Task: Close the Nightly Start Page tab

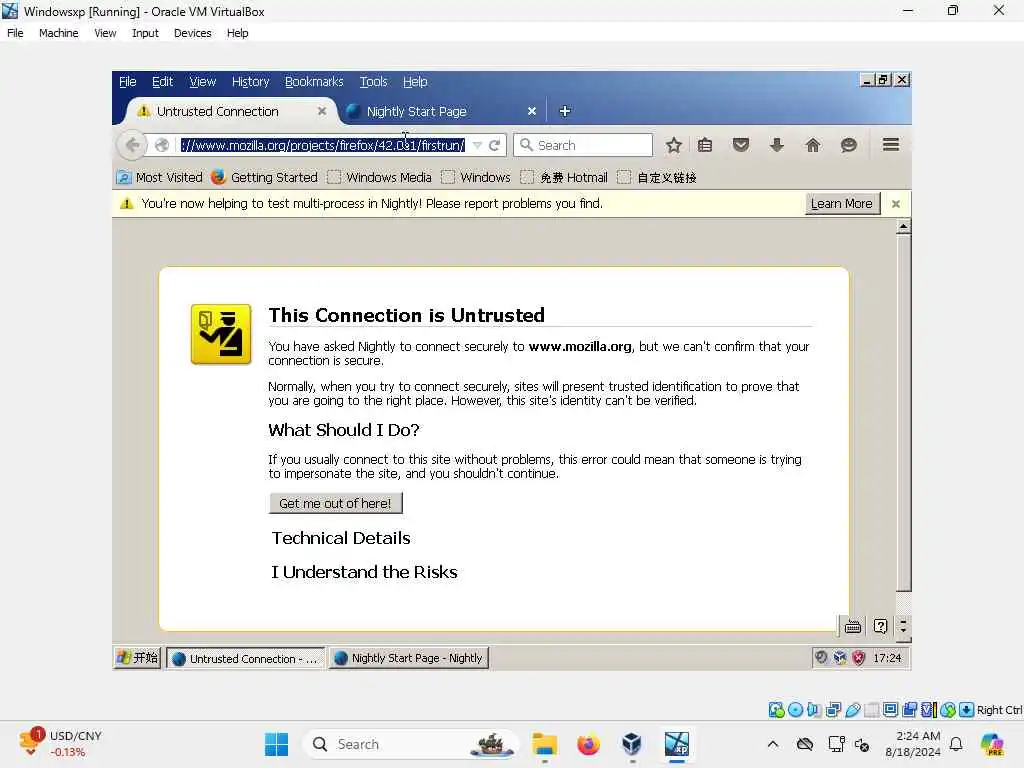Action: point(532,111)
